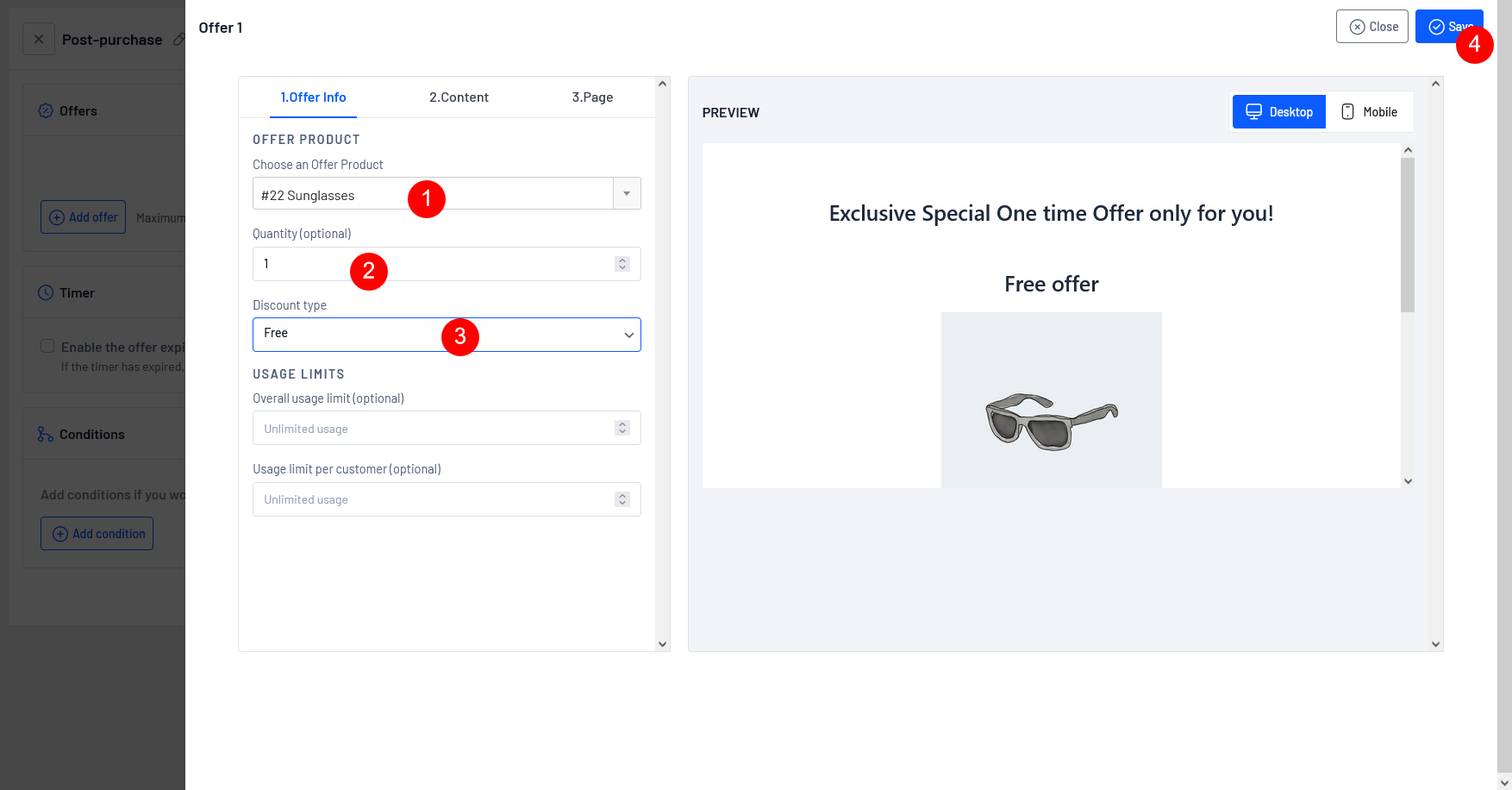The height and width of the screenshot is (790, 1512).
Task: Expand the Discount type dropdown
Action: (x=447, y=335)
